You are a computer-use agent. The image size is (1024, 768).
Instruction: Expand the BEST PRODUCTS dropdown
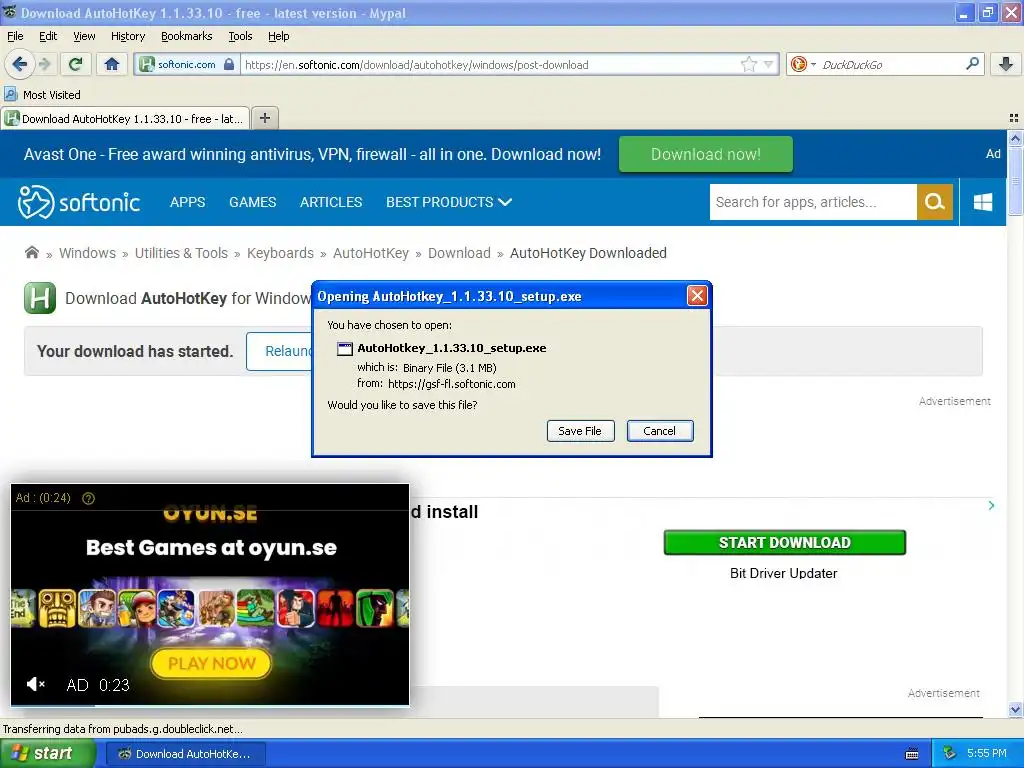[449, 202]
